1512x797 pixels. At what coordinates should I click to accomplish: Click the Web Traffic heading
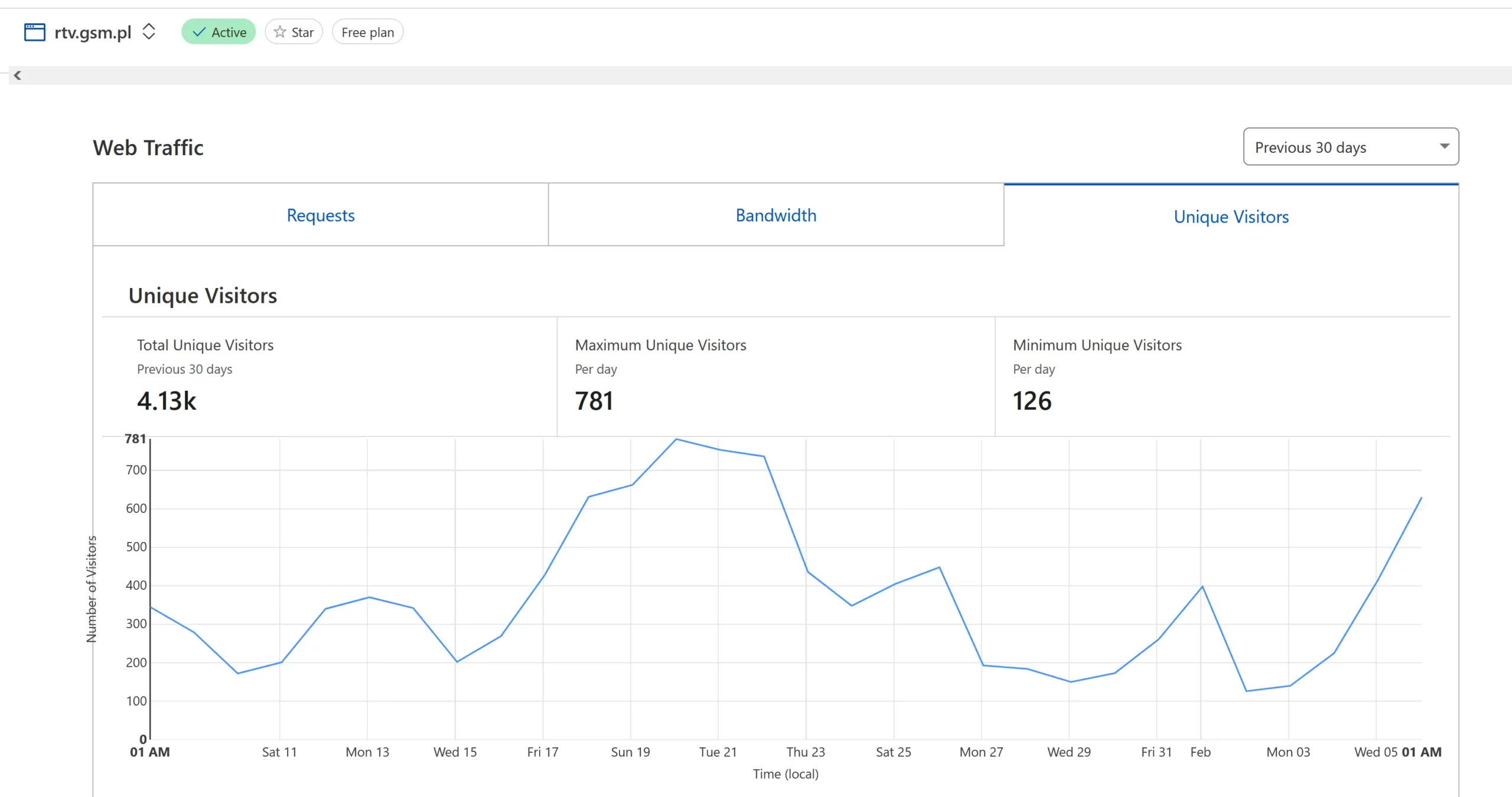148,148
